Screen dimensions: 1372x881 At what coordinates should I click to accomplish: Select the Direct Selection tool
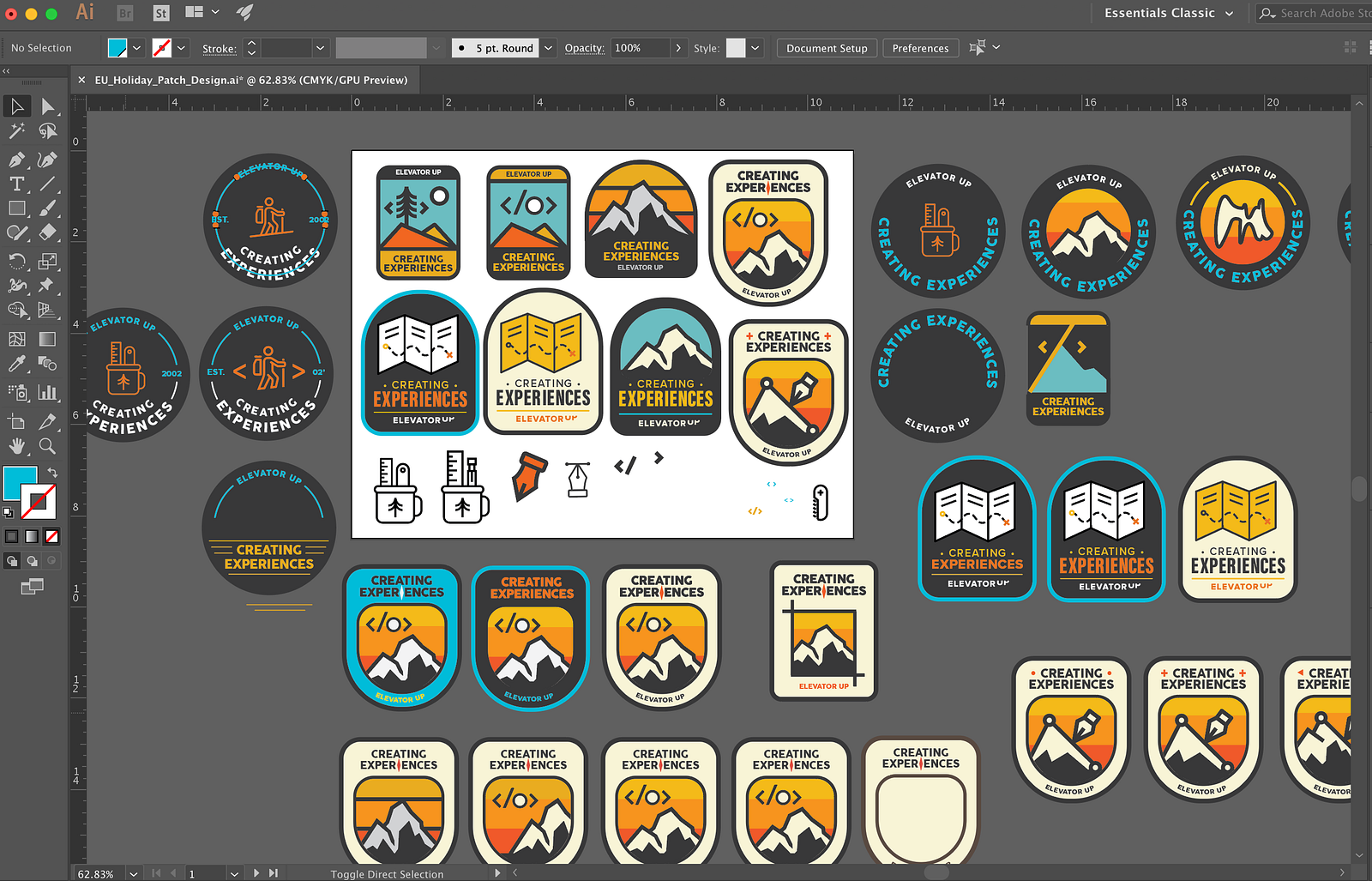48,106
